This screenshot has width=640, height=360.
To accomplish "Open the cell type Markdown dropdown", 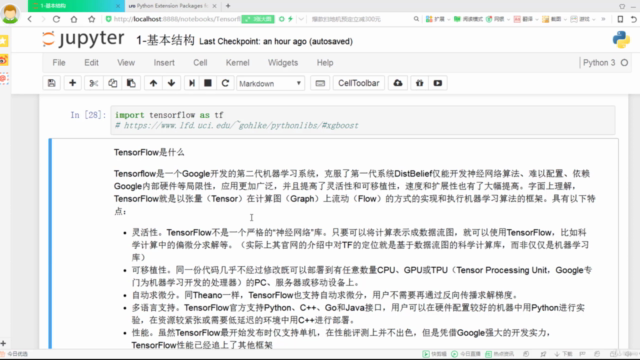I will point(270,83).
